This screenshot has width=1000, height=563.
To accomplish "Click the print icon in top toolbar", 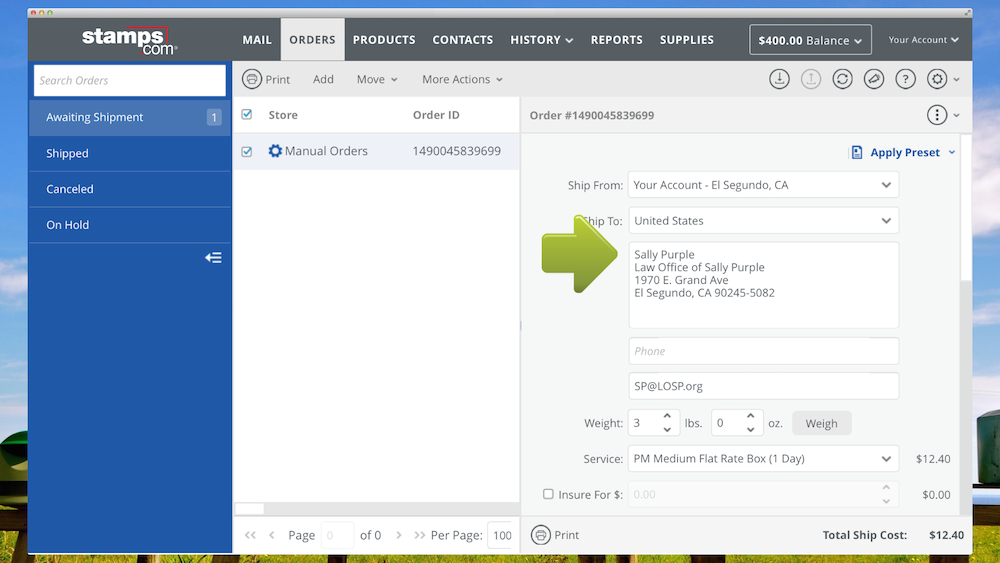I will pyautogui.click(x=253, y=79).
